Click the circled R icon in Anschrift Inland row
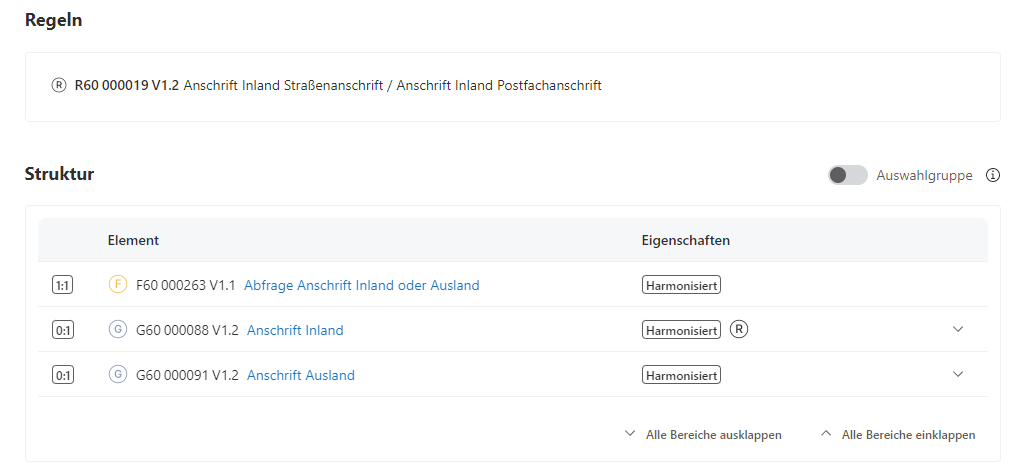This screenshot has height=474, width=1033. coord(739,330)
